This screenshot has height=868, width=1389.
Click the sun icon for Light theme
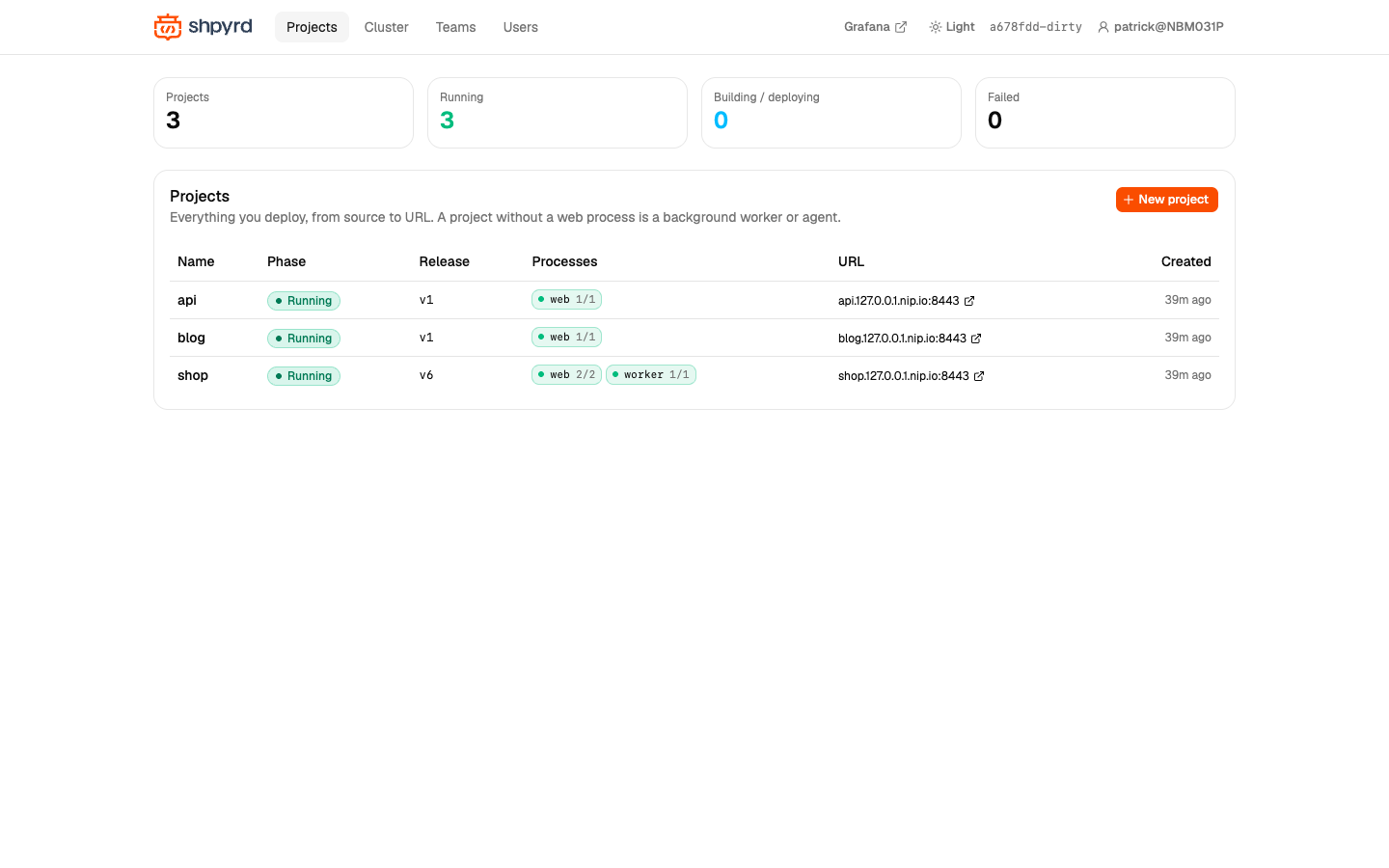[935, 27]
